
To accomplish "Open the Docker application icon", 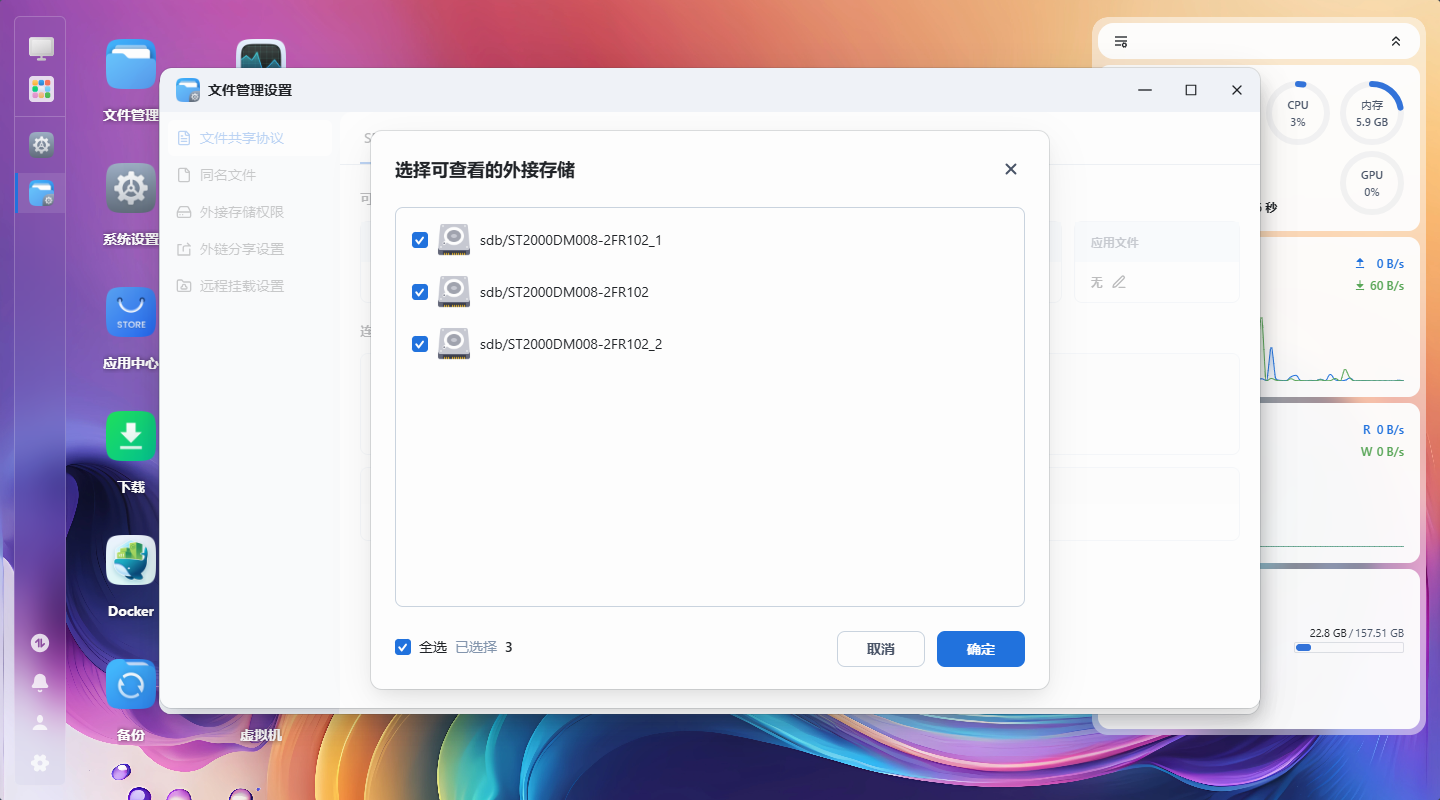I will tap(130, 560).
